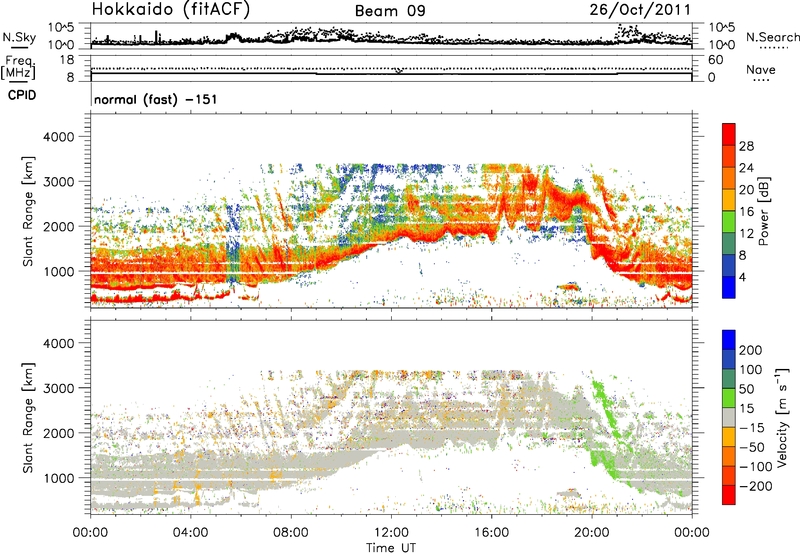Click the grey segment of velocity colorbar

[x=729, y=418]
